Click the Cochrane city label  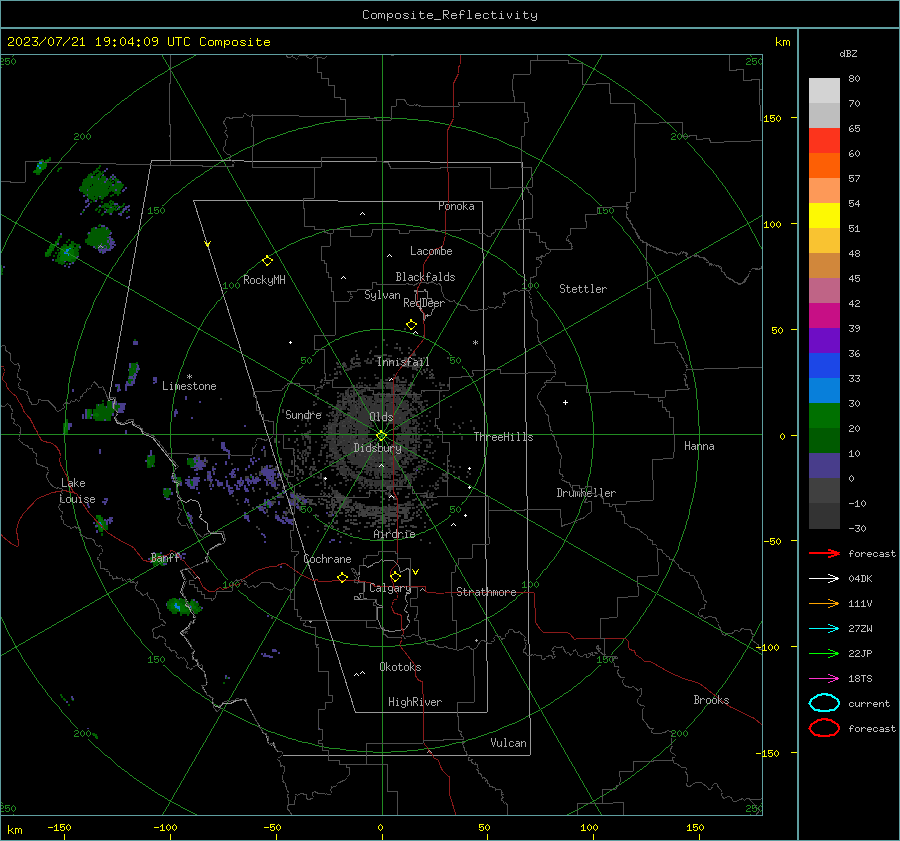click(x=327, y=559)
